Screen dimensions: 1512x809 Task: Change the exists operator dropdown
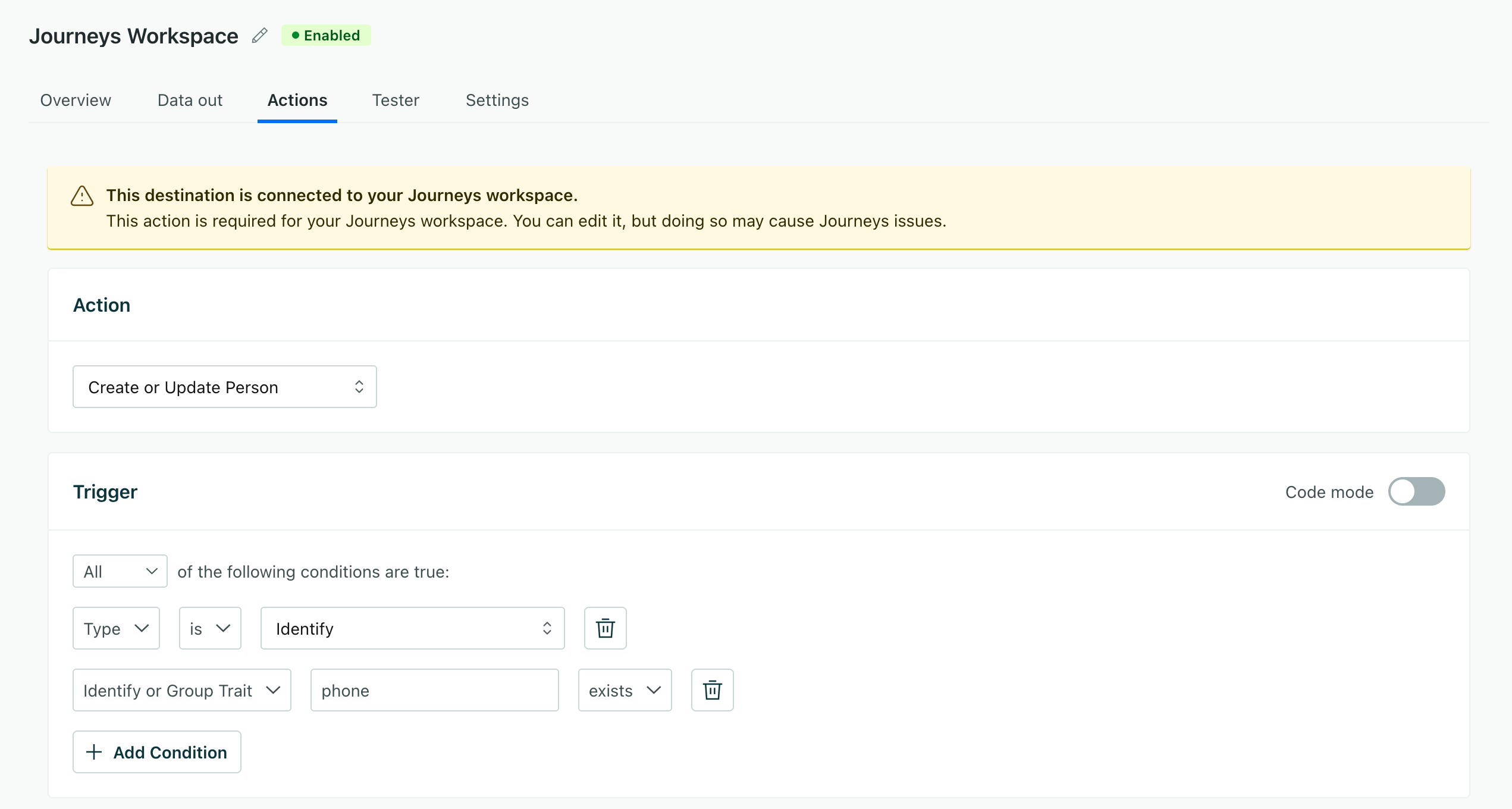pos(624,690)
